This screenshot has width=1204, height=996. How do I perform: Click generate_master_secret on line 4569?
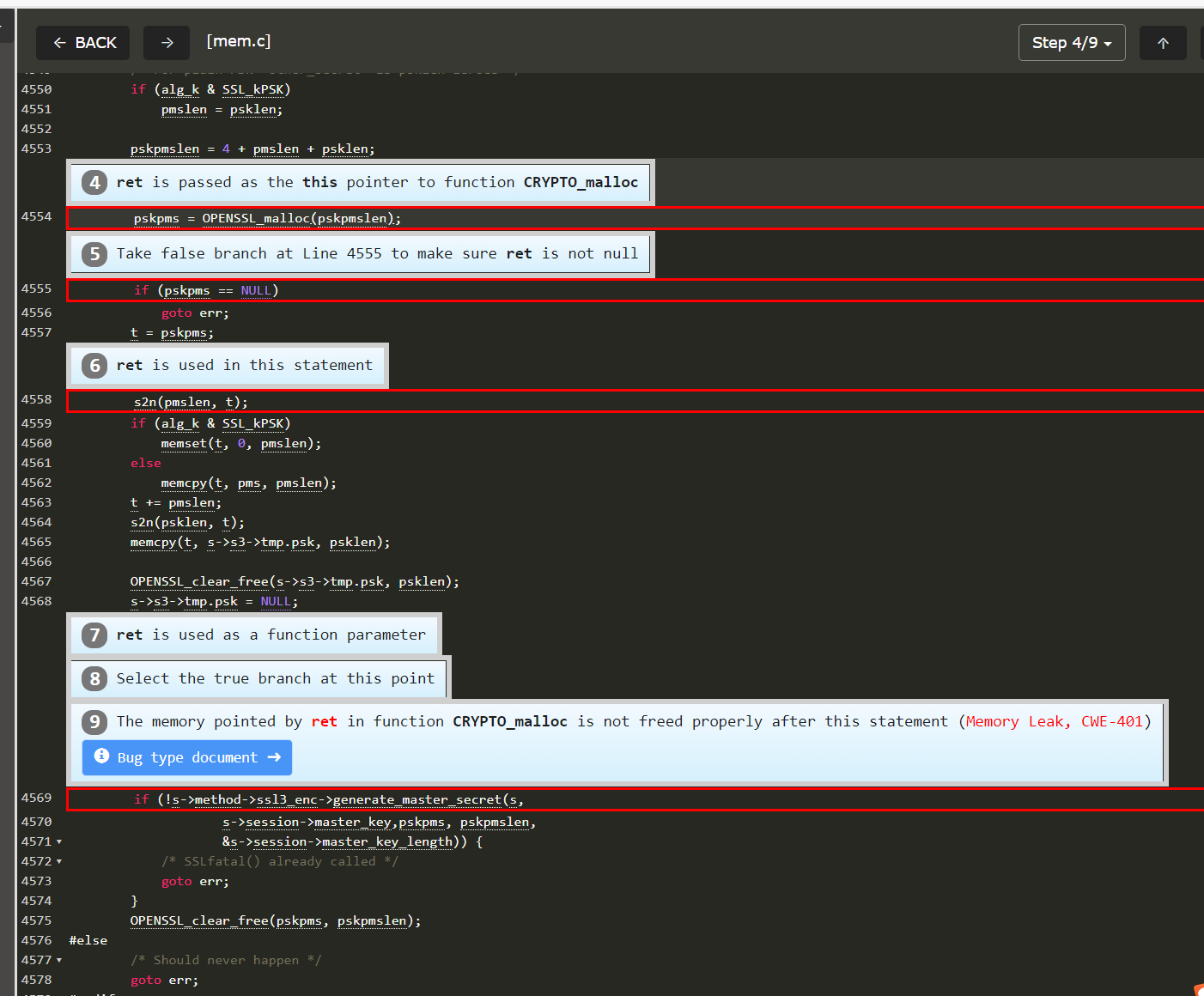point(417,800)
